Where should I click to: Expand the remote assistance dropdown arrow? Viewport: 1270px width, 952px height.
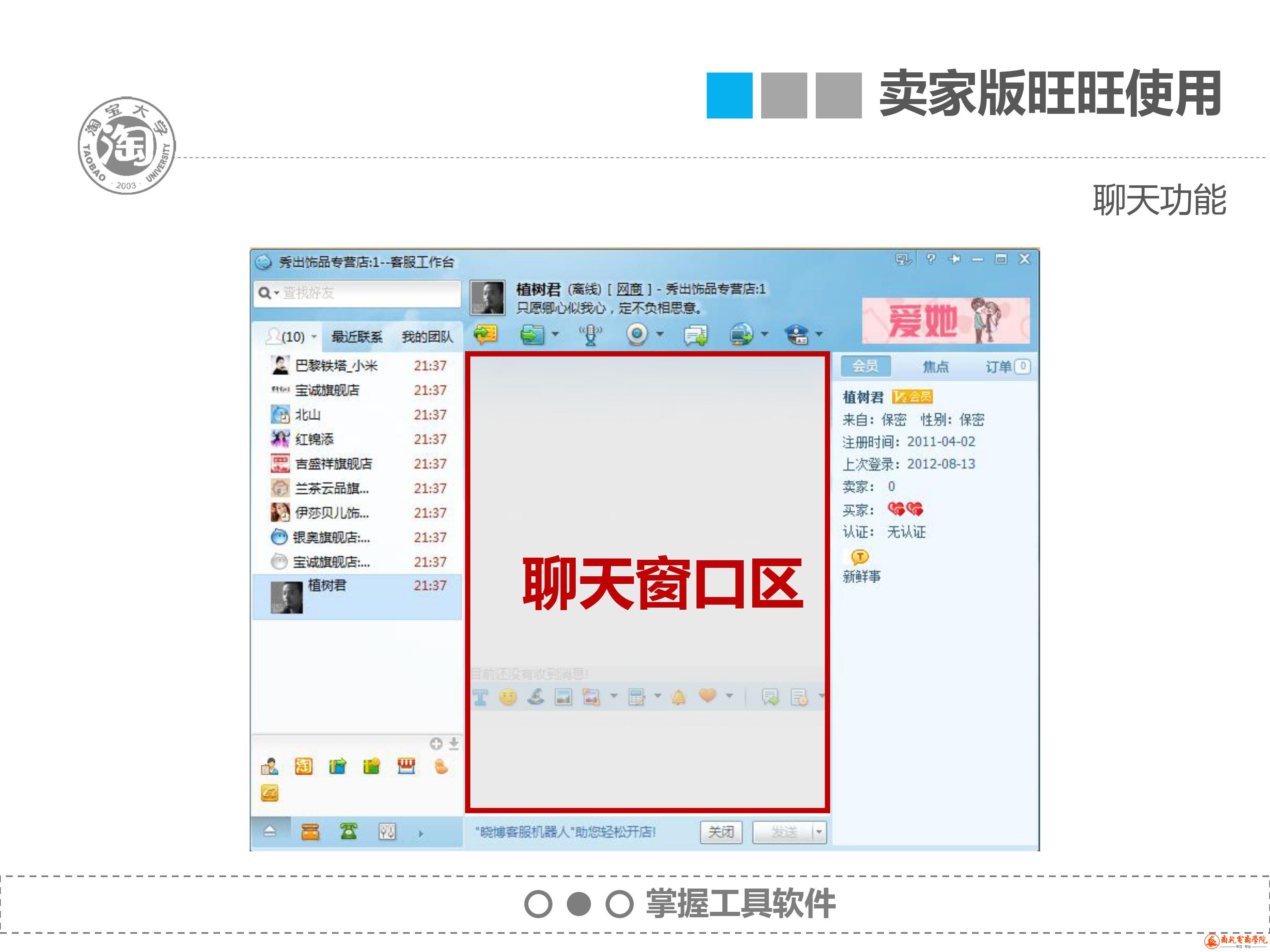[765, 334]
